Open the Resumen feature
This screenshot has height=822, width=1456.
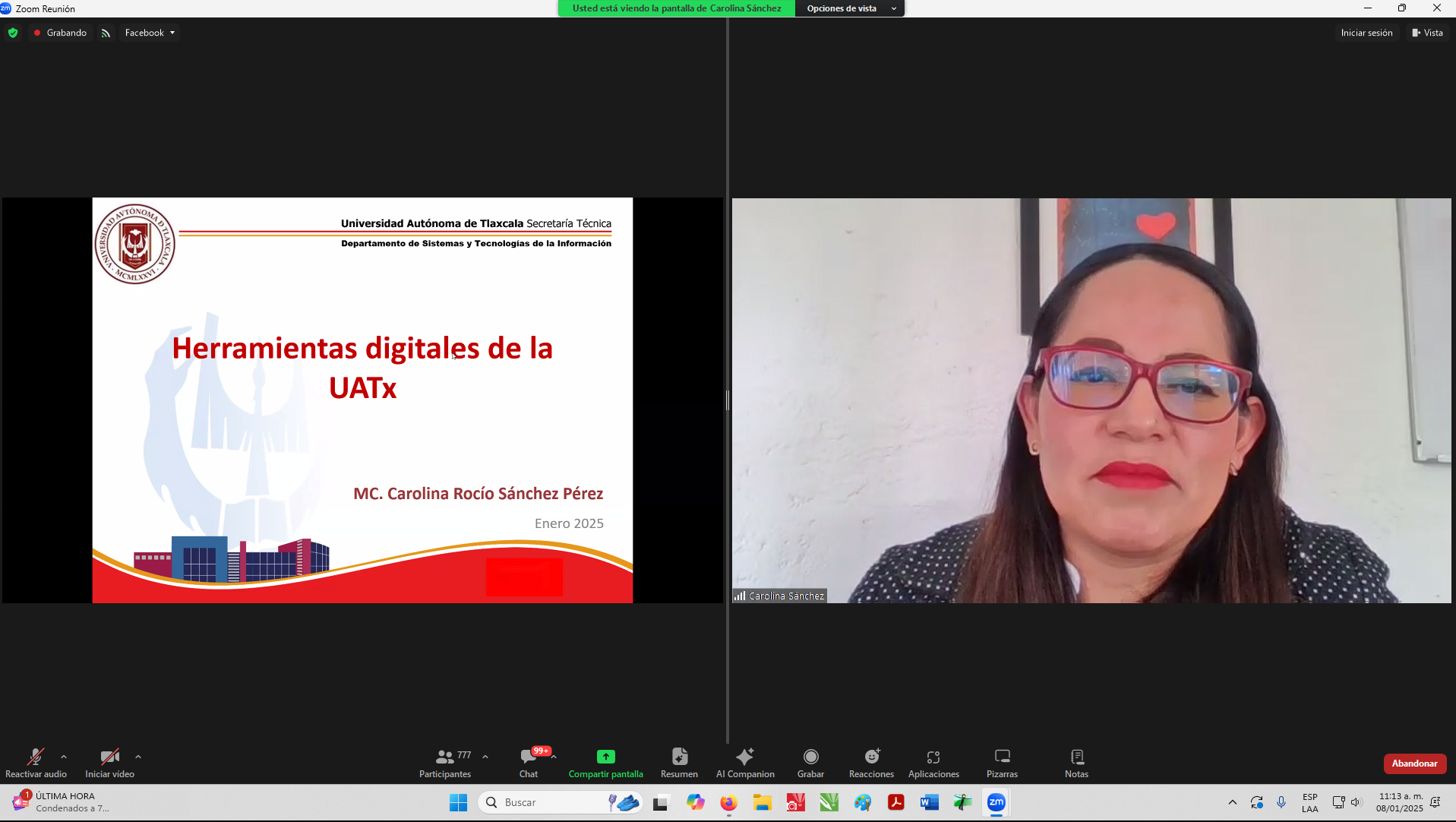coord(679,763)
